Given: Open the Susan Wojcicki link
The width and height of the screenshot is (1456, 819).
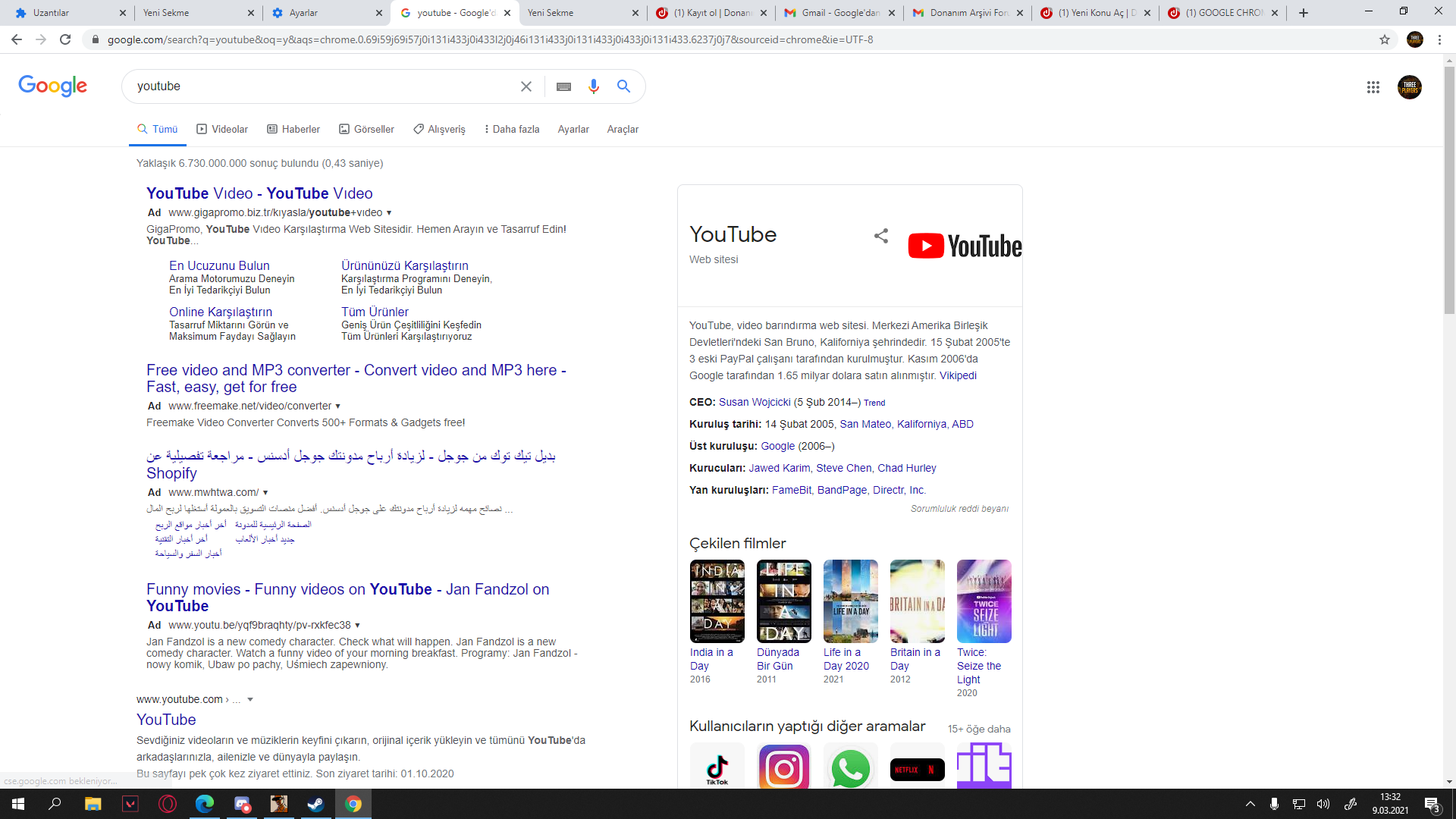Looking at the screenshot, I should 754,402.
